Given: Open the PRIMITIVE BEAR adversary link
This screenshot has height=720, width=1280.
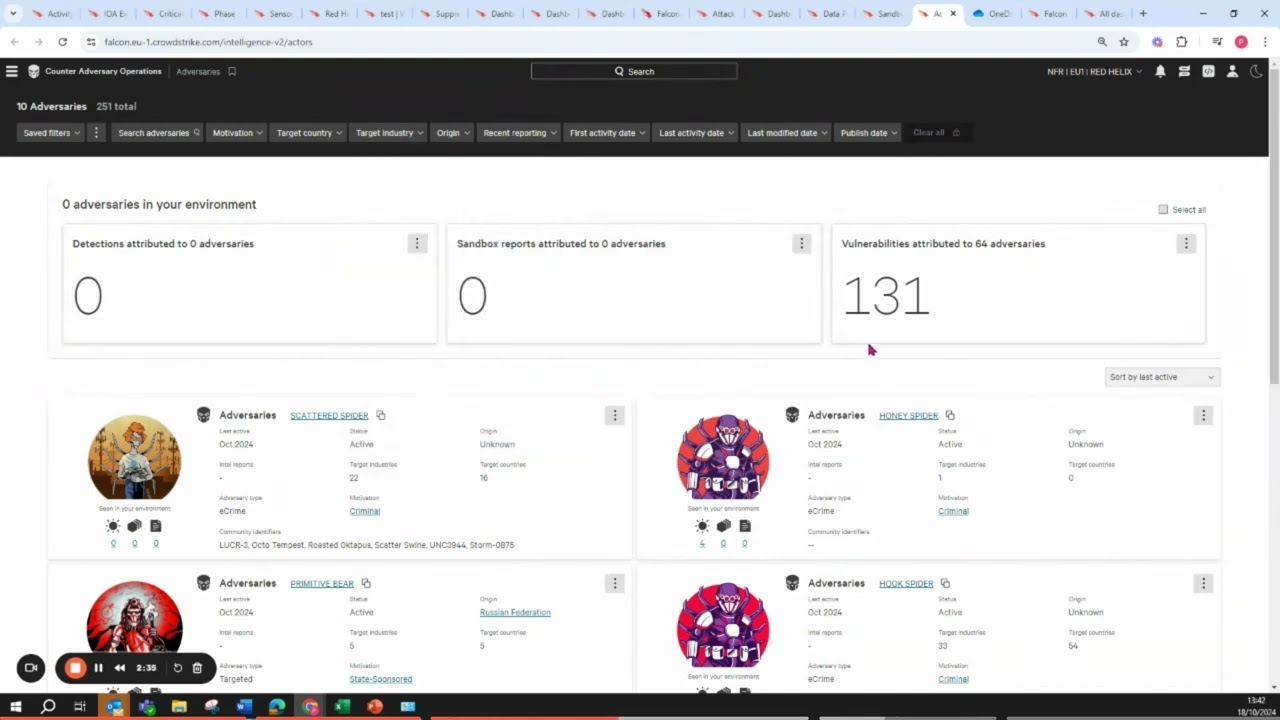Looking at the screenshot, I should [322, 583].
